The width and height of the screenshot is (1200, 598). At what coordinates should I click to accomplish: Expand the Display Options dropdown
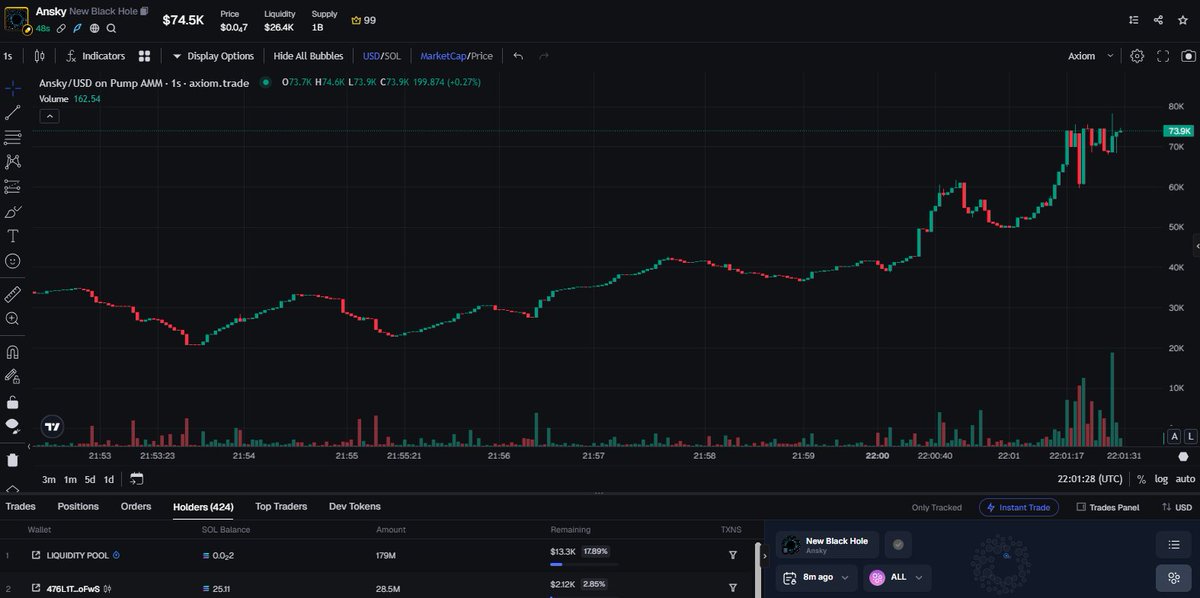point(213,56)
